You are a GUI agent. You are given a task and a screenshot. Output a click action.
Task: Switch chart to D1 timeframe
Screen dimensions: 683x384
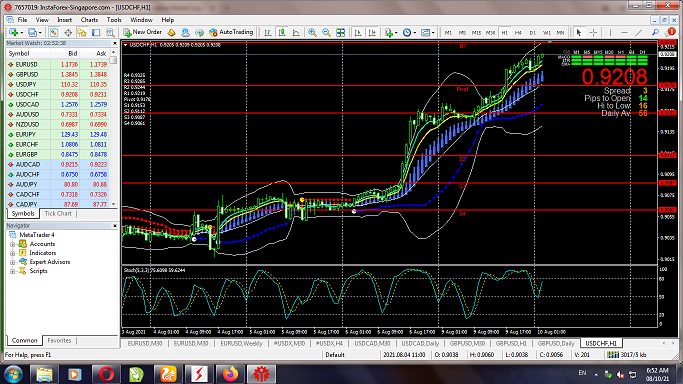[x=532, y=33]
